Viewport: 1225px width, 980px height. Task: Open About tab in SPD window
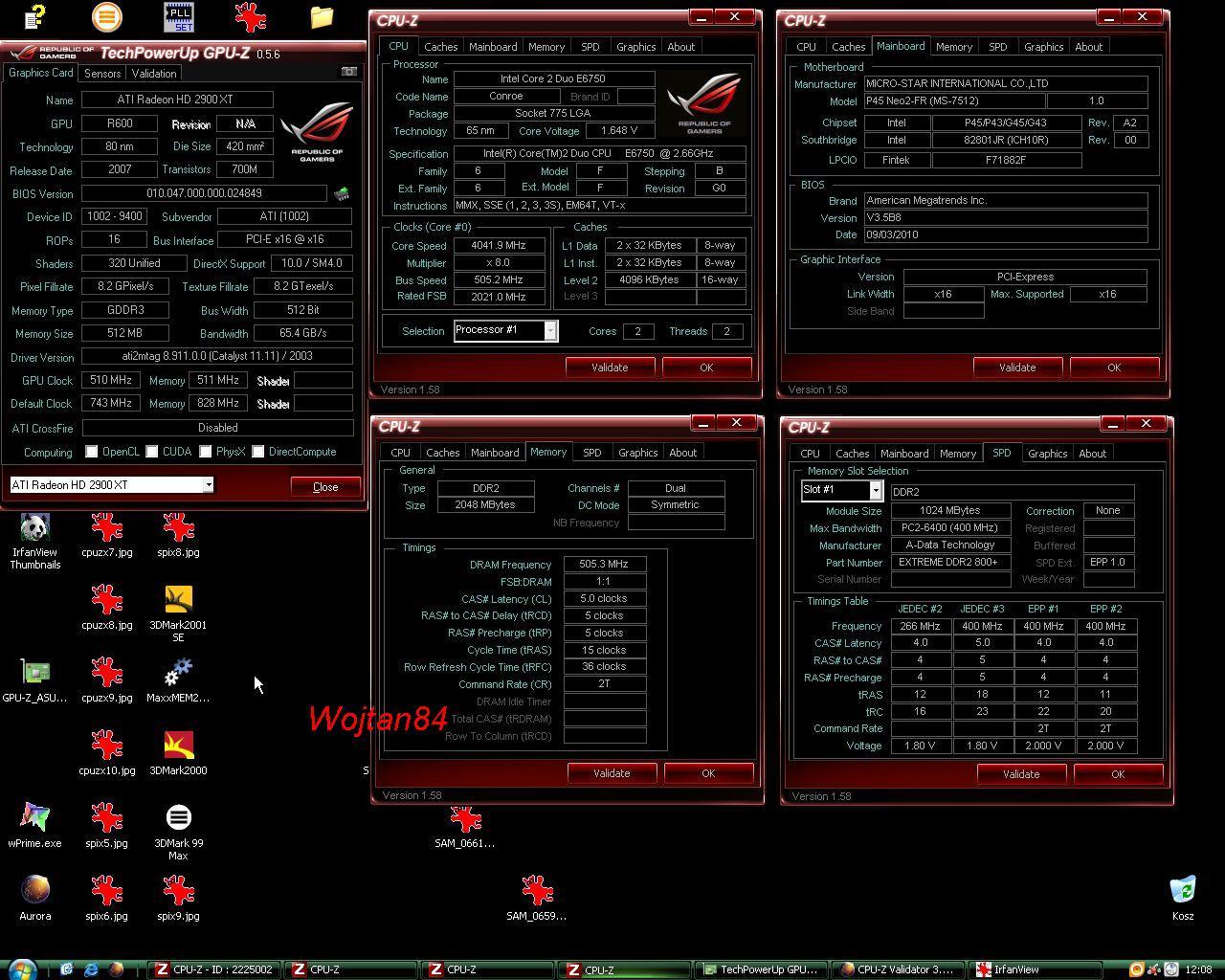(x=1093, y=453)
